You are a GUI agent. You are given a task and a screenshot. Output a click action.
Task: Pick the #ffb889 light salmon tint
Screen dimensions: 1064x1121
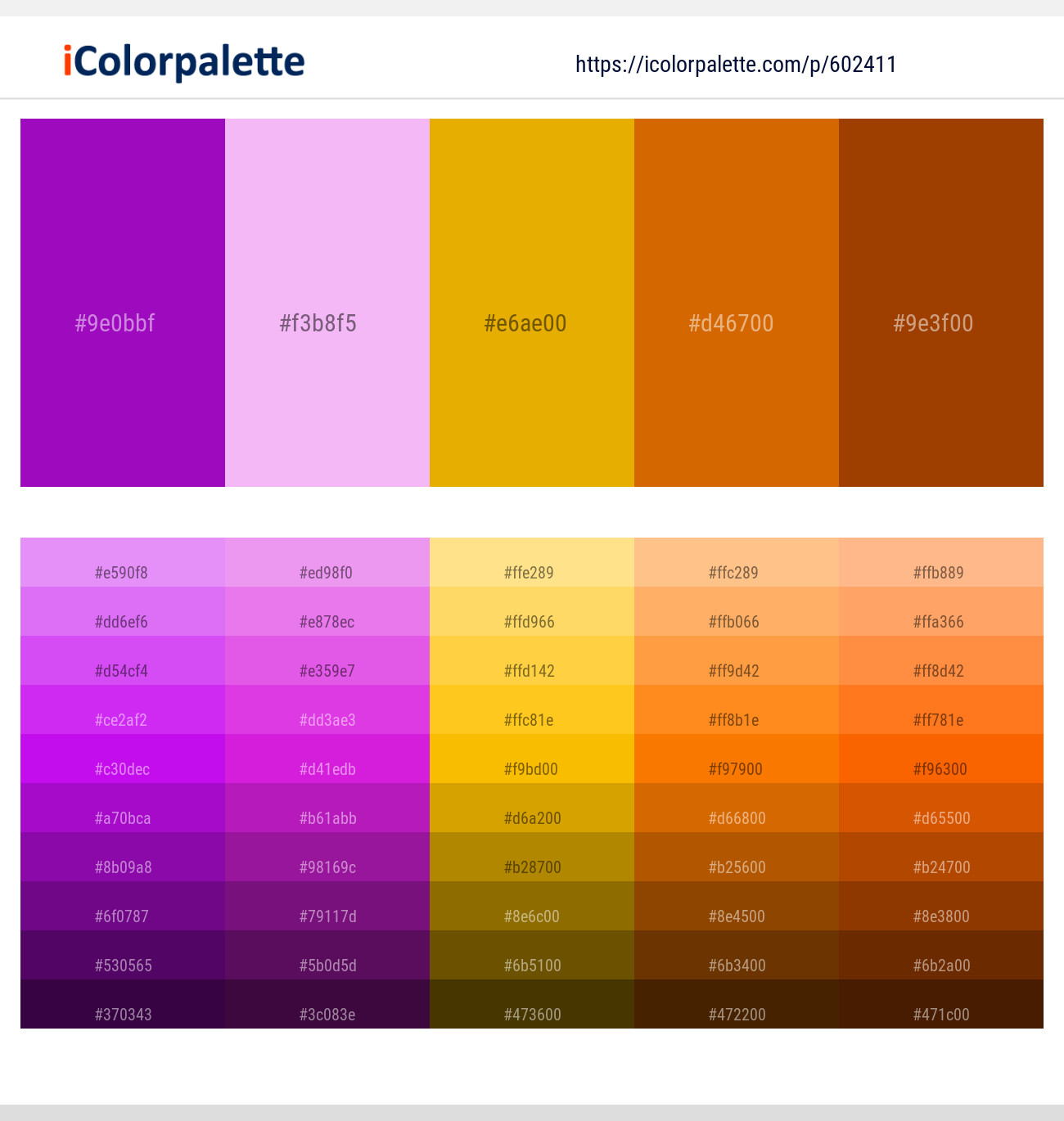[x=941, y=563]
